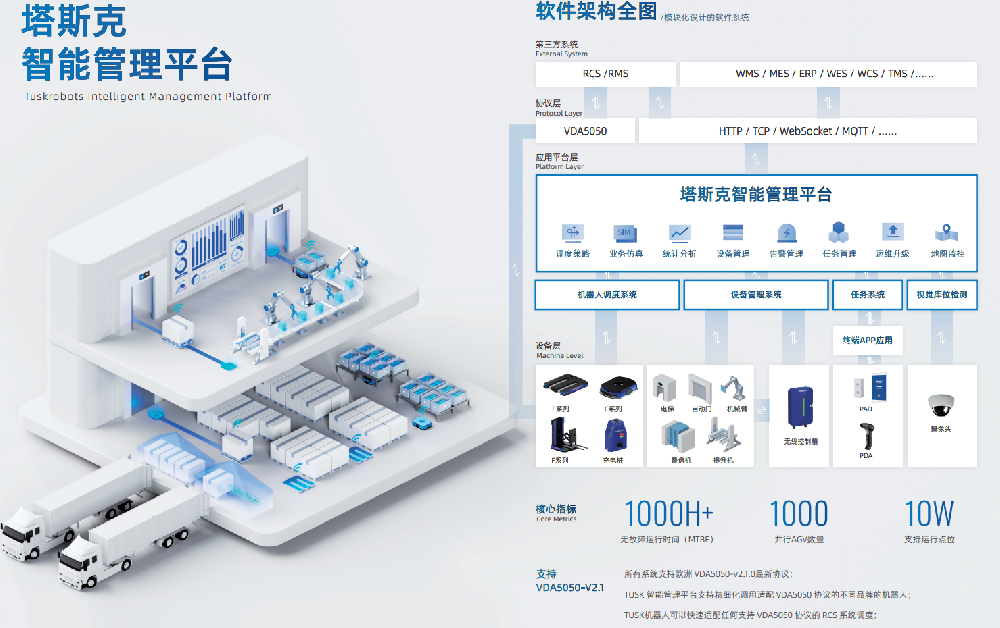Screen dimensions: 1000x628
Task: Click the 机械臂 robotic arm image
Action: [735, 388]
